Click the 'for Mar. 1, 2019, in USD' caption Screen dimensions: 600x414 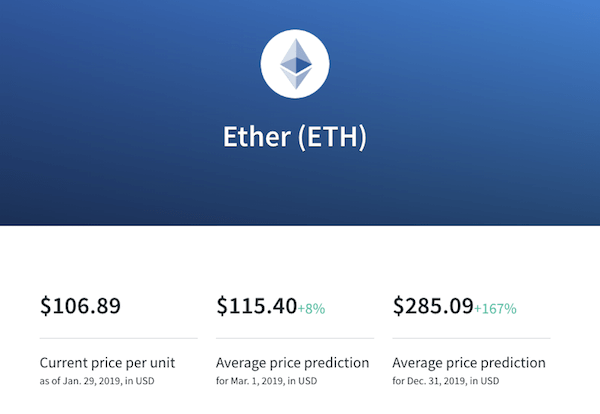click(267, 381)
